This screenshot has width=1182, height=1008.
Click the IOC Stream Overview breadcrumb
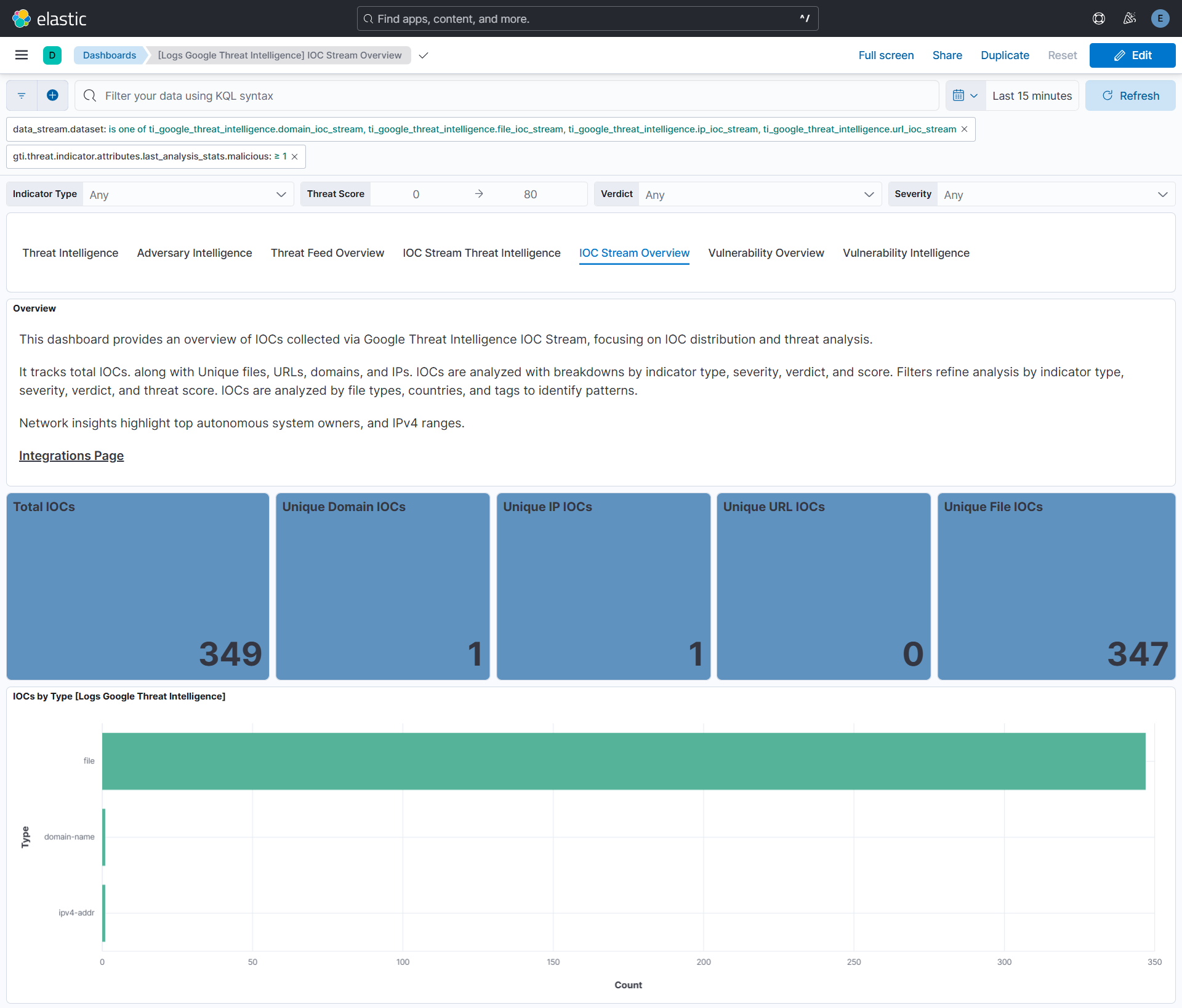[x=280, y=55]
